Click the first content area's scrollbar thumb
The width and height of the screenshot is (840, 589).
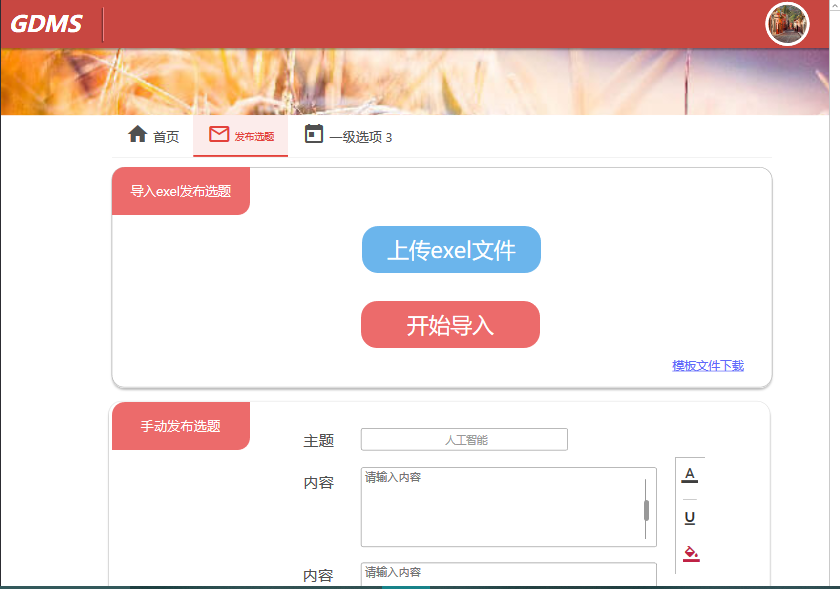click(x=646, y=510)
